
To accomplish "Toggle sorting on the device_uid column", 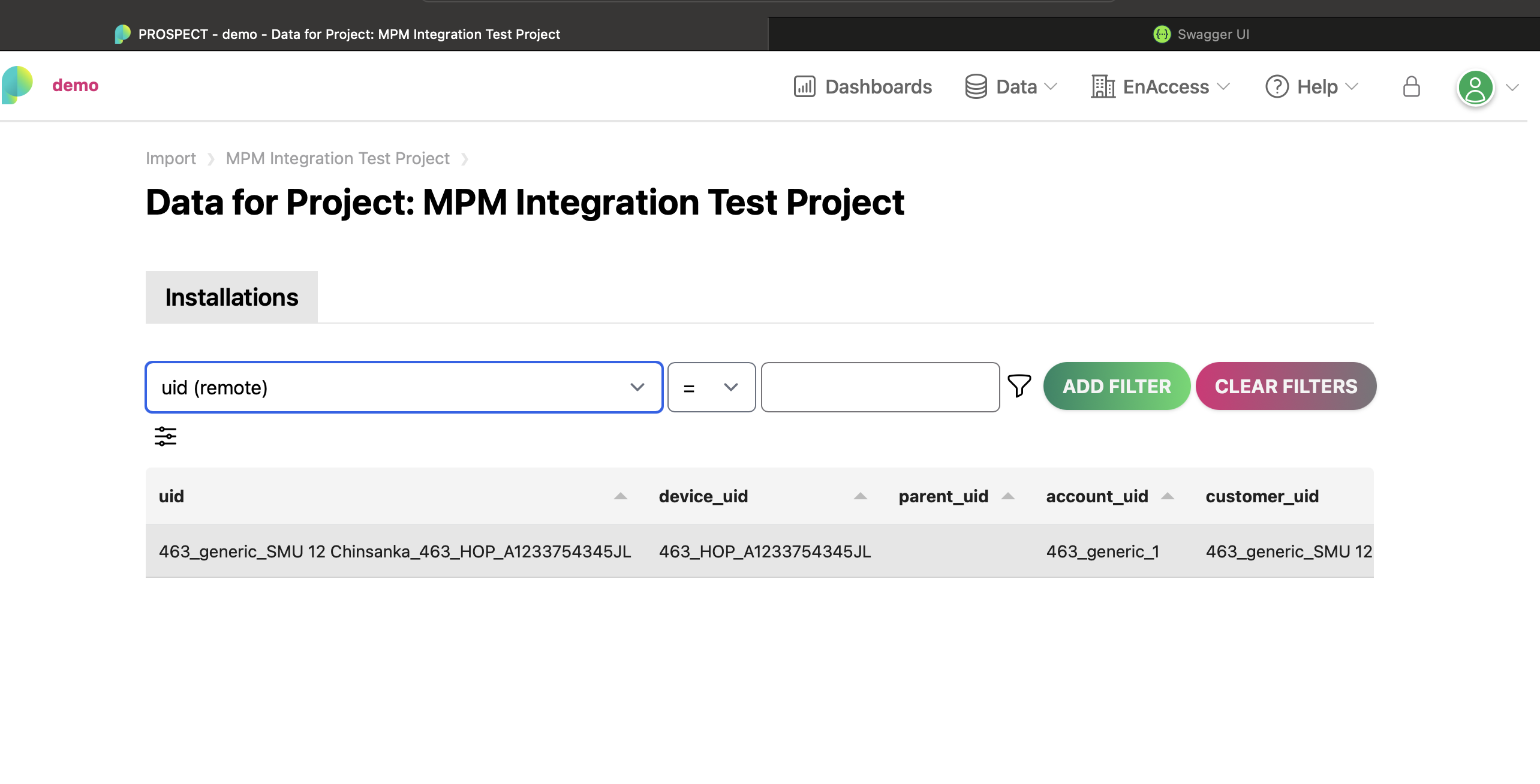I will (x=860, y=496).
